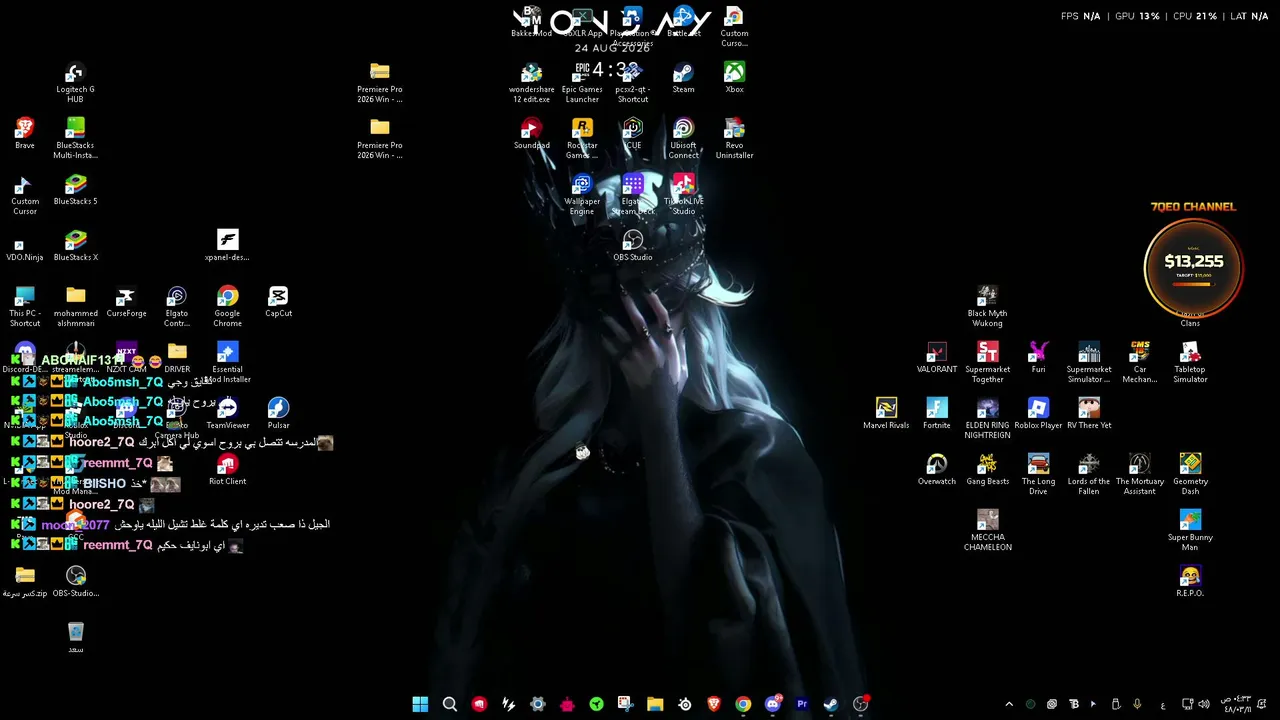The width and height of the screenshot is (1280, 720).
Task: Open MECCHA CHAMELEON game shortcut
Action: point(987,531)
